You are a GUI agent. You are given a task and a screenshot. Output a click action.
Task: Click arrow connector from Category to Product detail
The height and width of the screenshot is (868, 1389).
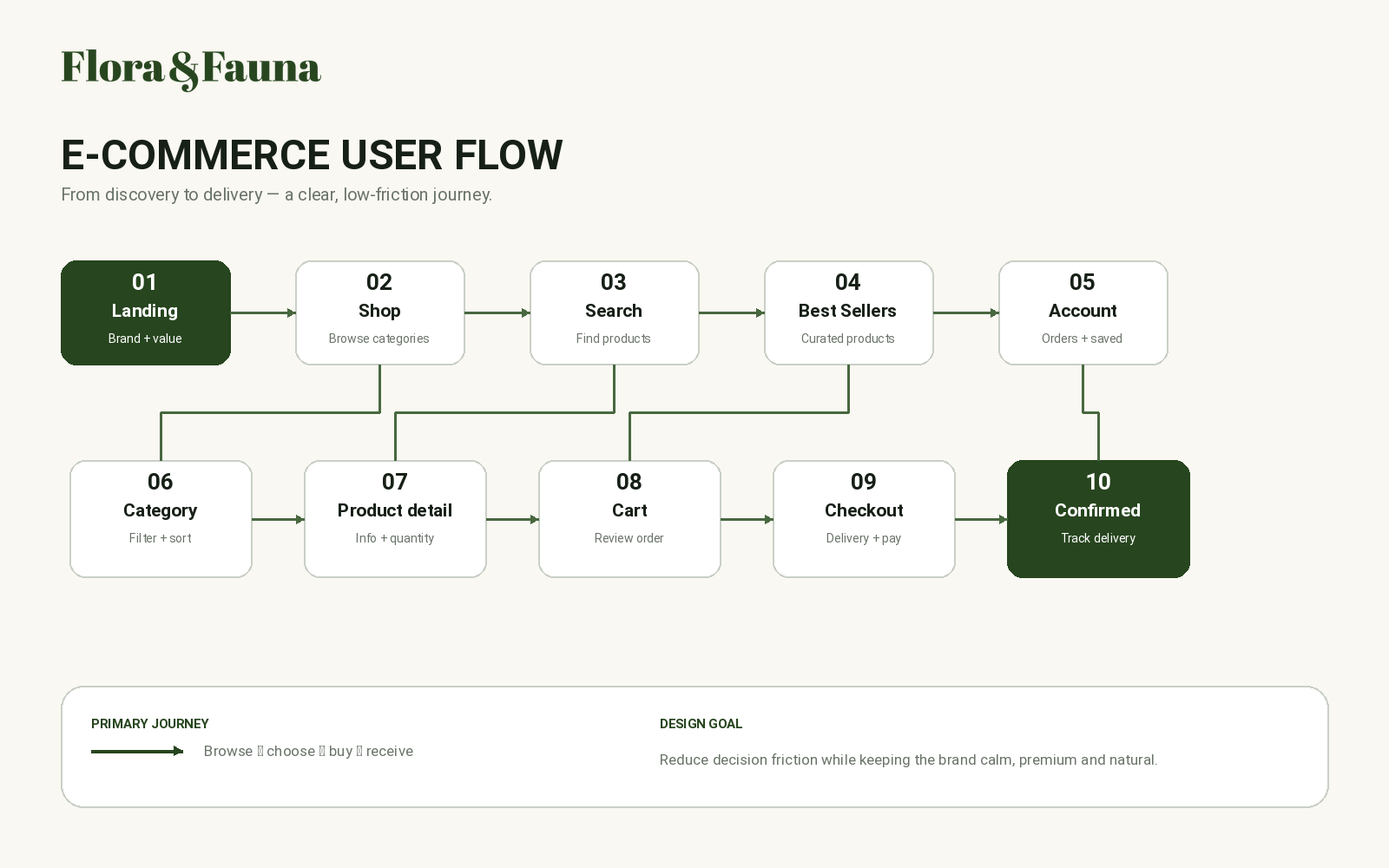(x=279, y=519)
